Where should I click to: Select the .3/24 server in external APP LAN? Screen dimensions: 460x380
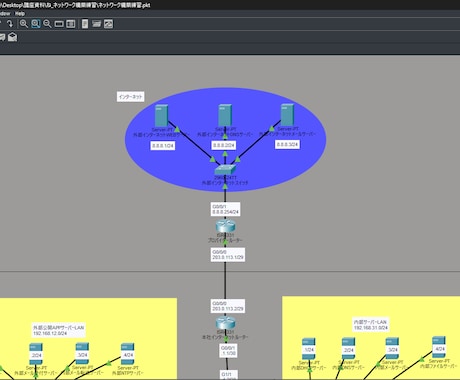[x=82, y=354]
